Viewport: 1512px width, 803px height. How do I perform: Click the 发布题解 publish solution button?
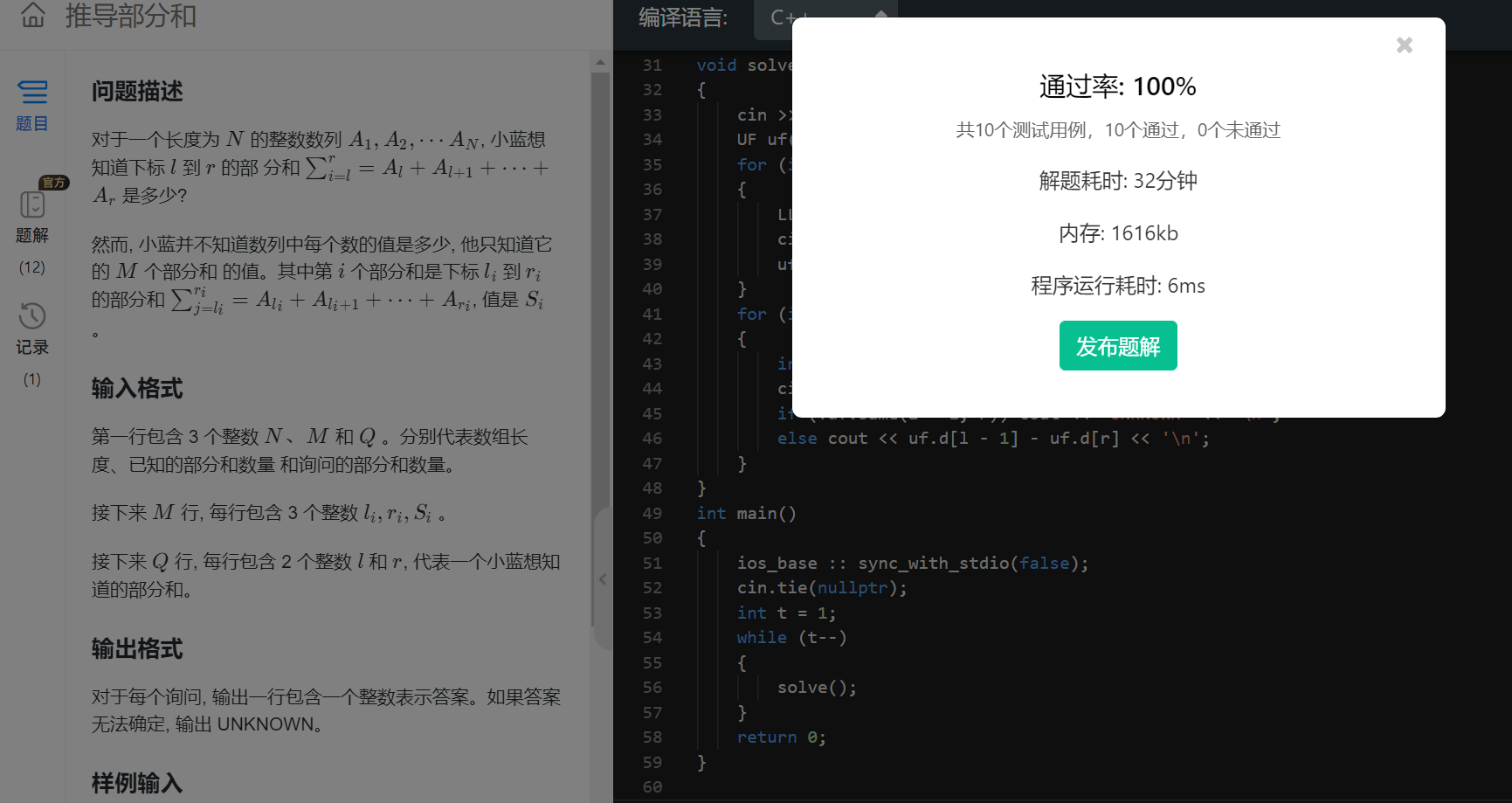coord(1118,345)
